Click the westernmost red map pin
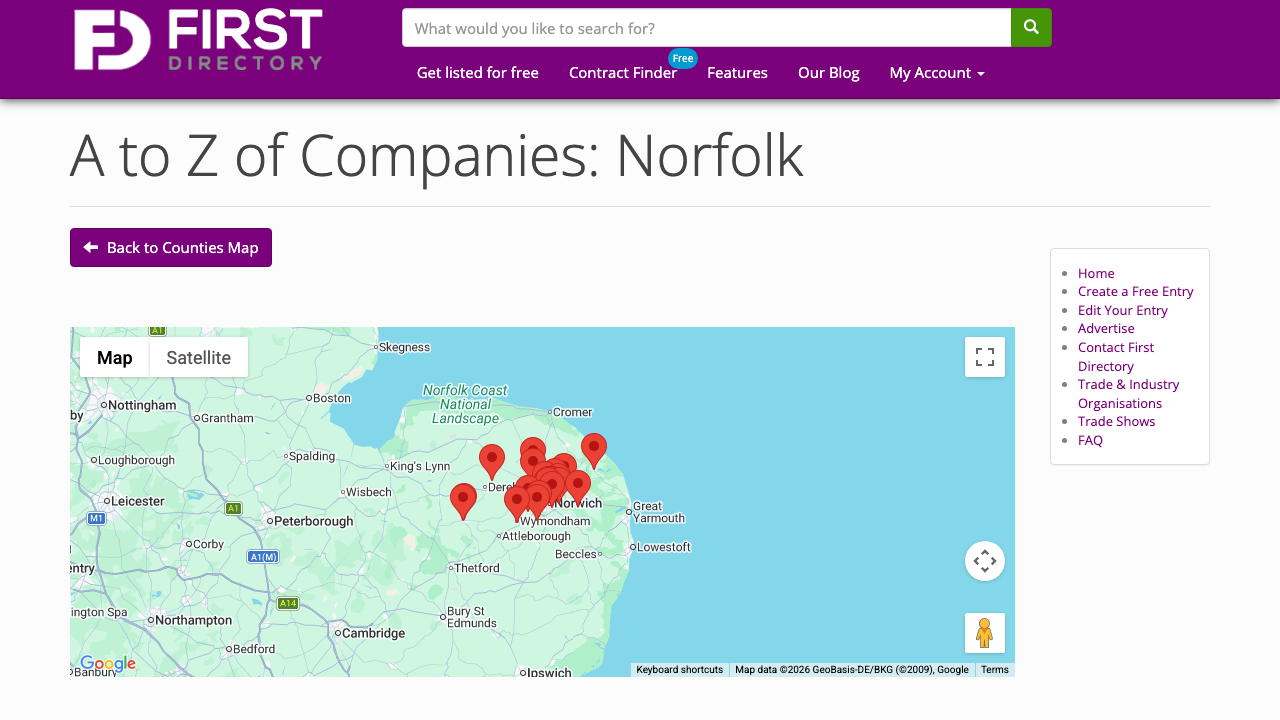Viewport: 1280px width, 720px height. click(x=463, y=499)
